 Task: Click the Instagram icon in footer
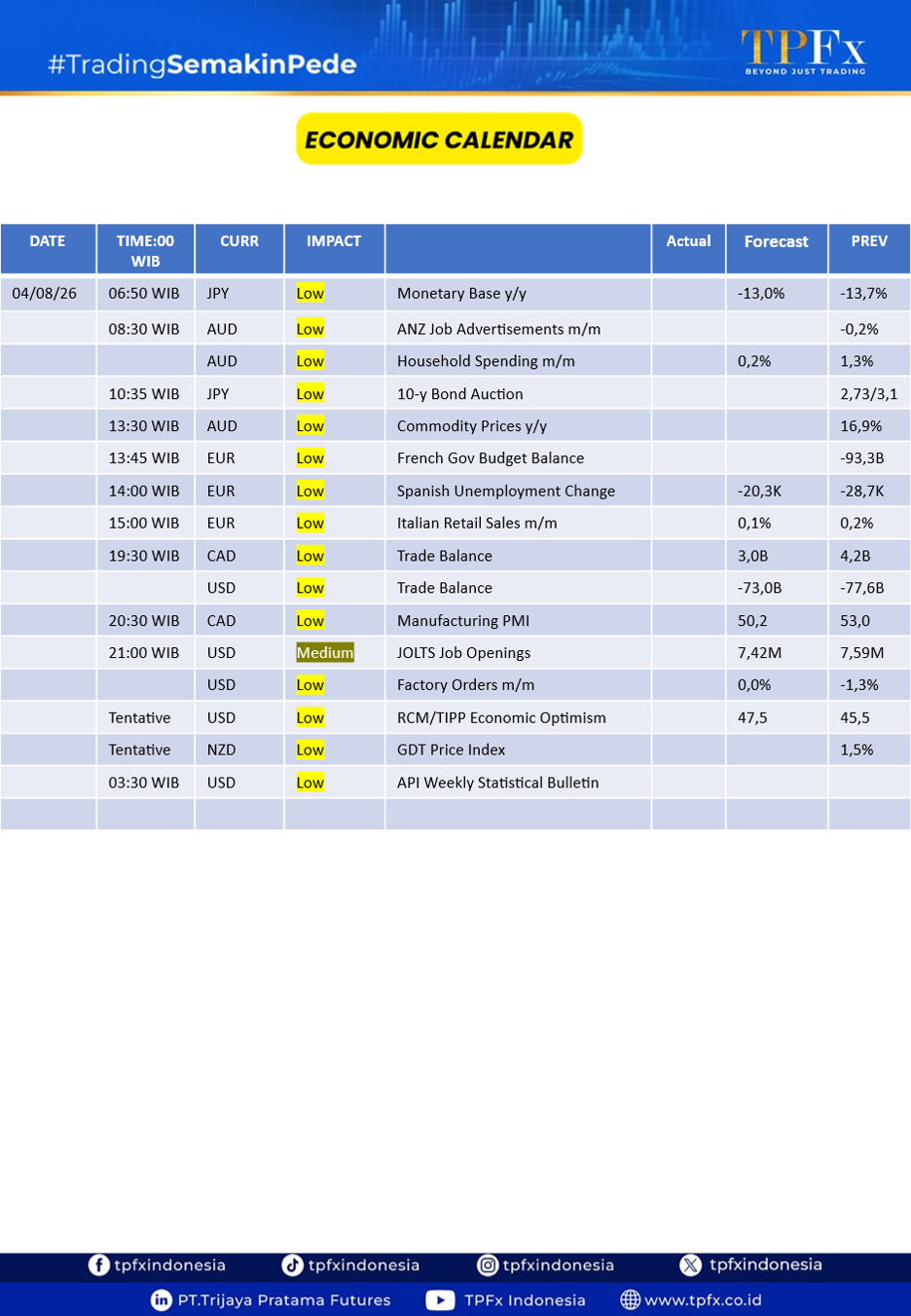click(487, 1264)
